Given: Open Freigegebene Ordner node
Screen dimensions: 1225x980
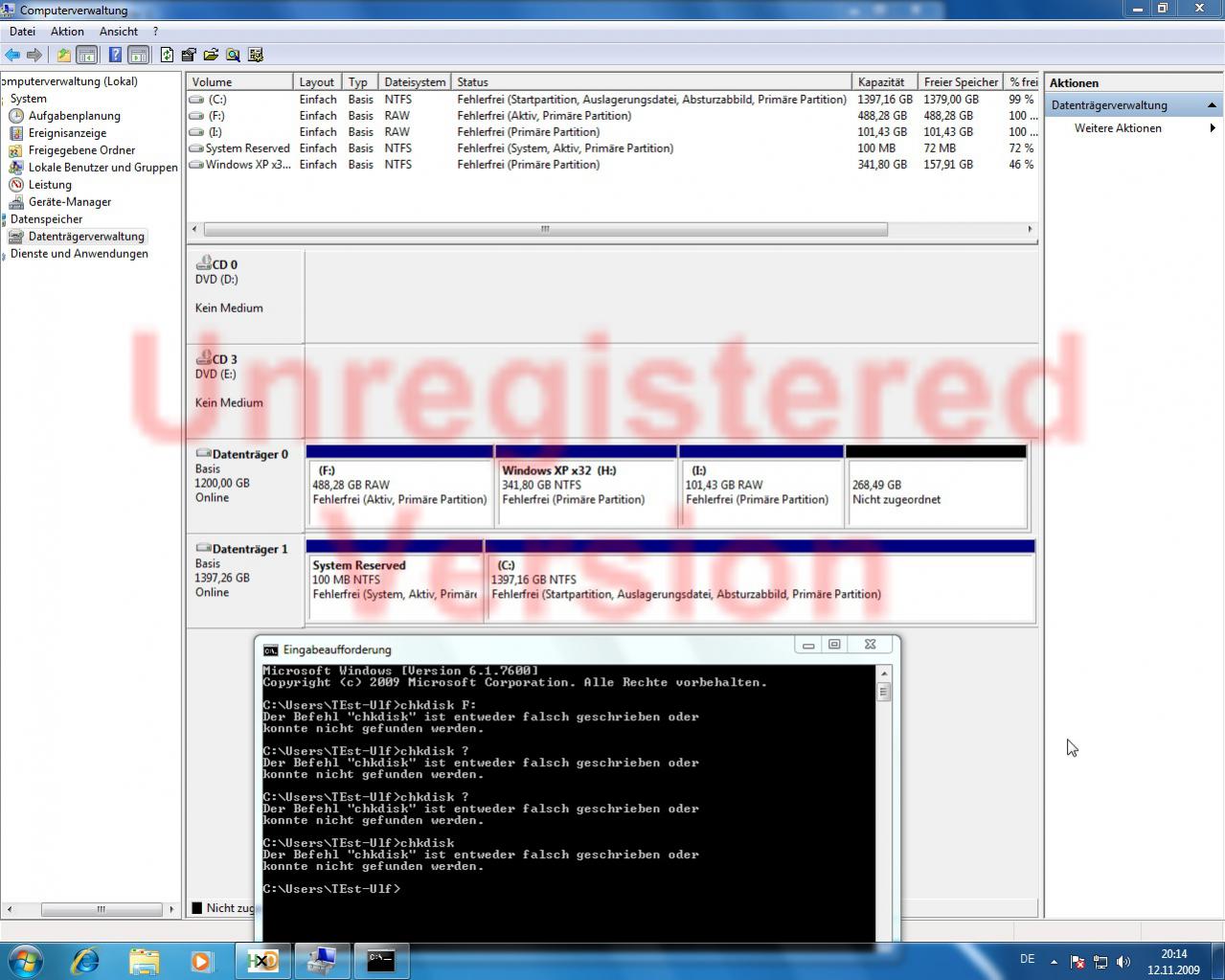Looking at the screenshot, I should click(x=81, y=150).
